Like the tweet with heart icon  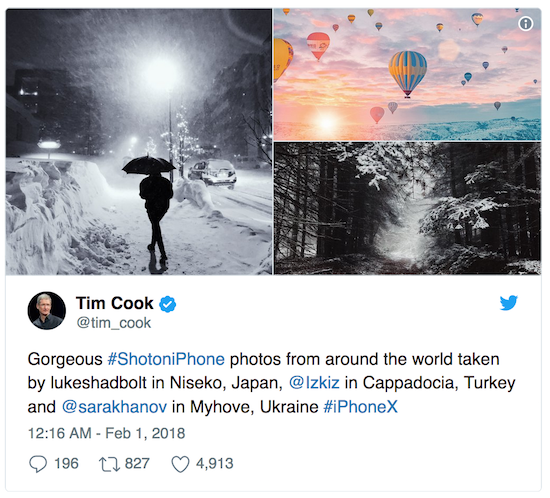point(180,464)
